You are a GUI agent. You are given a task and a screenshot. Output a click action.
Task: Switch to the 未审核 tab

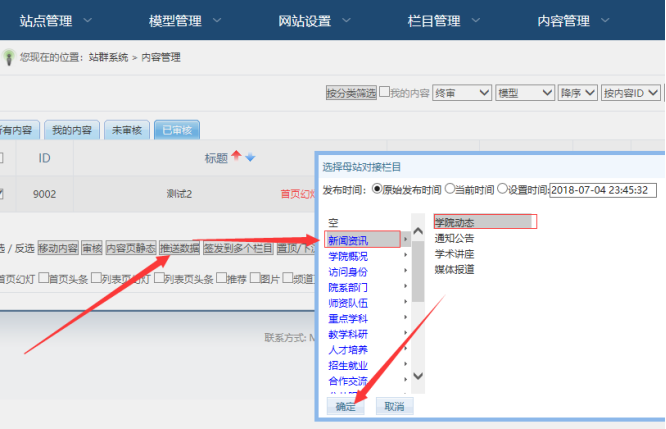(127, 130)
